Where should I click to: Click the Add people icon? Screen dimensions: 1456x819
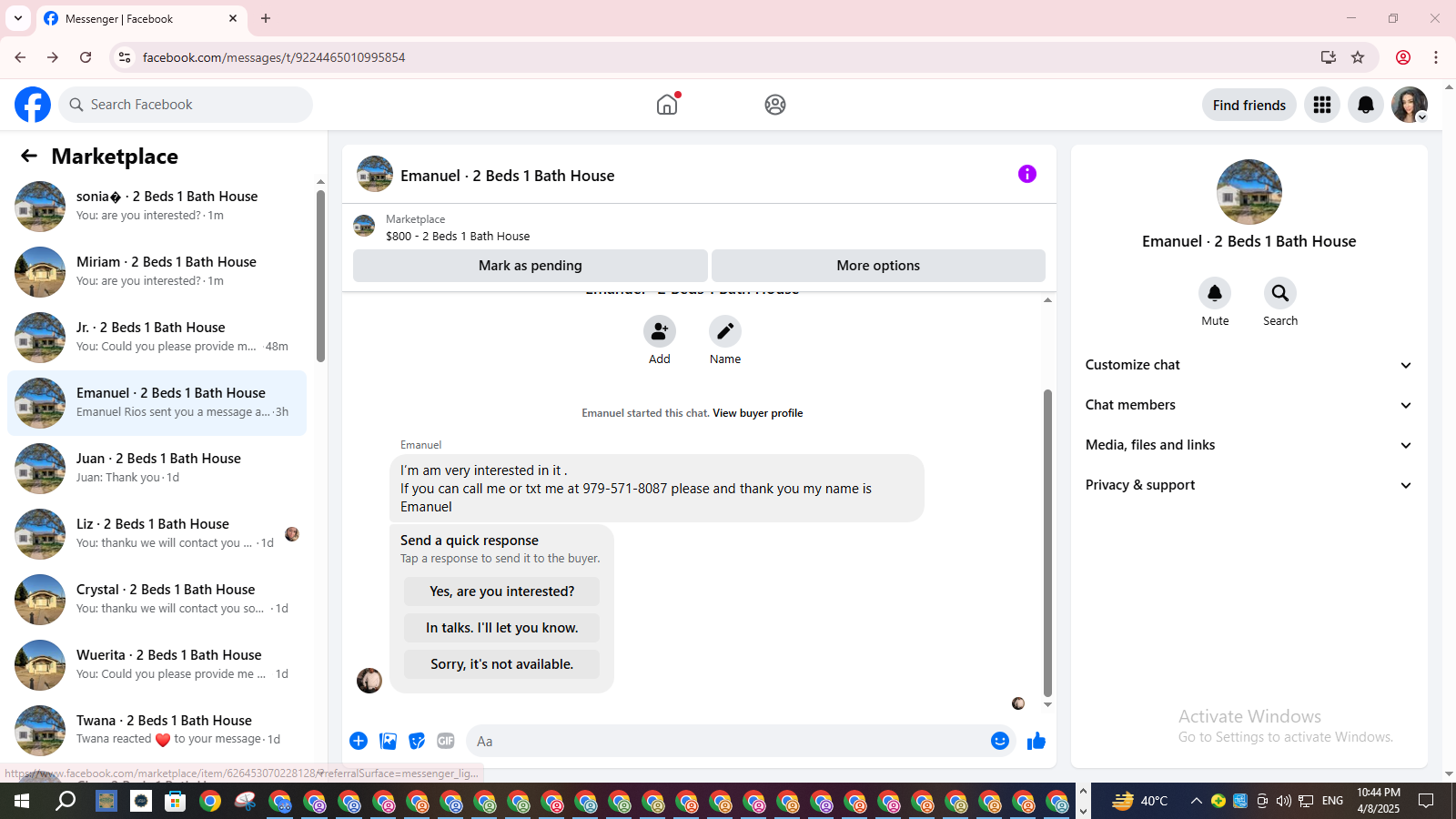coord(660,331)
